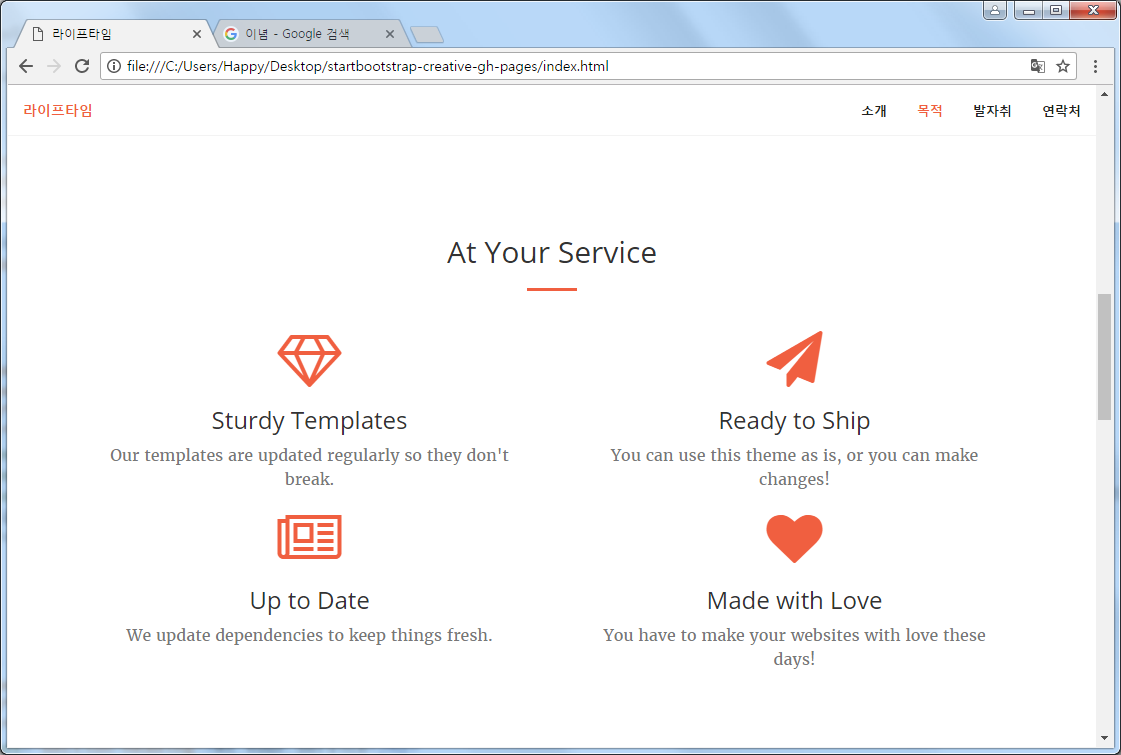Viewport: 1121px width, 755px height.
Task: Click the Sturdy Templates heading
Action: click(310, 421)
